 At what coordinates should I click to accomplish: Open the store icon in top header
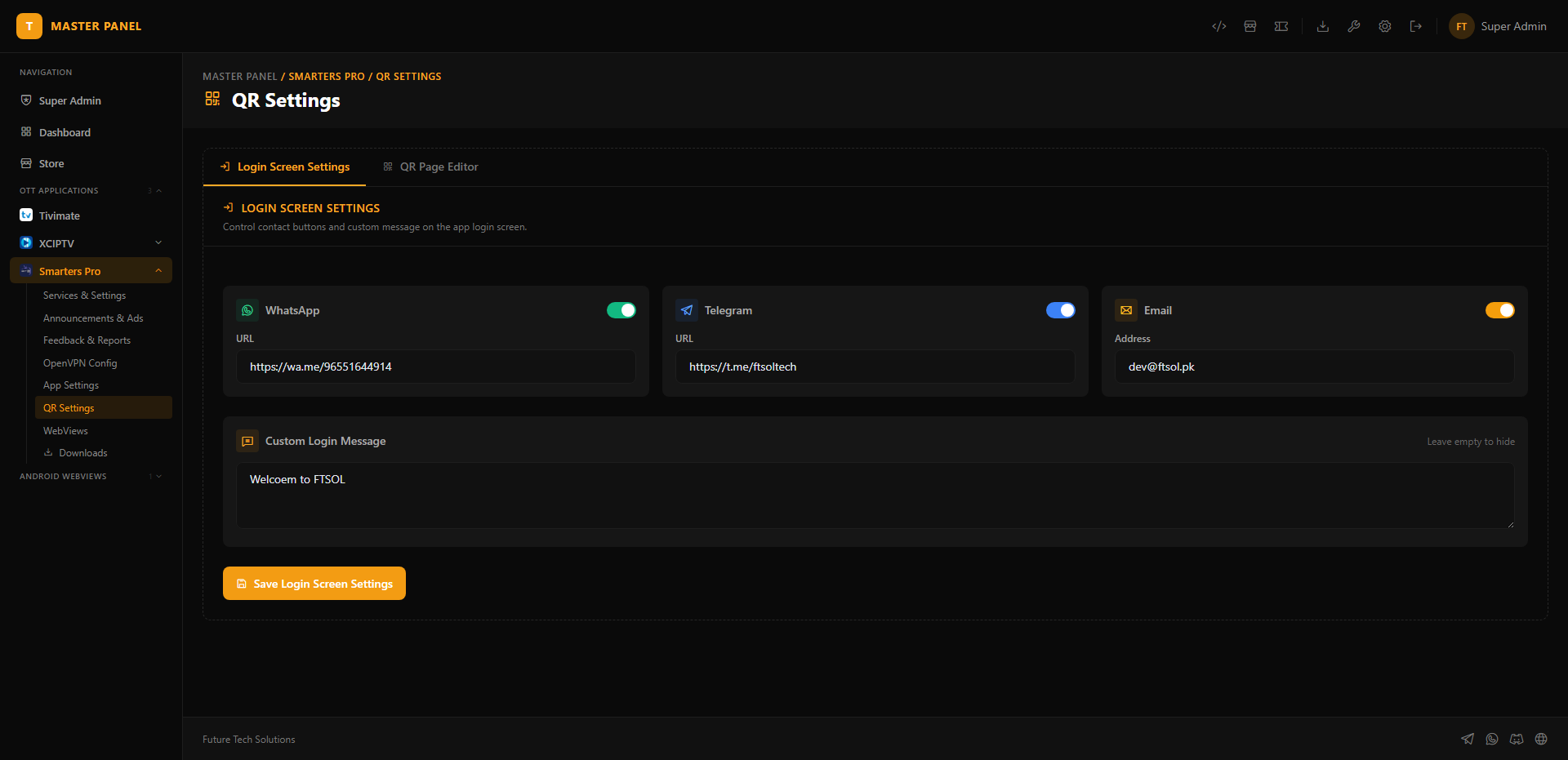point(1250,26)
